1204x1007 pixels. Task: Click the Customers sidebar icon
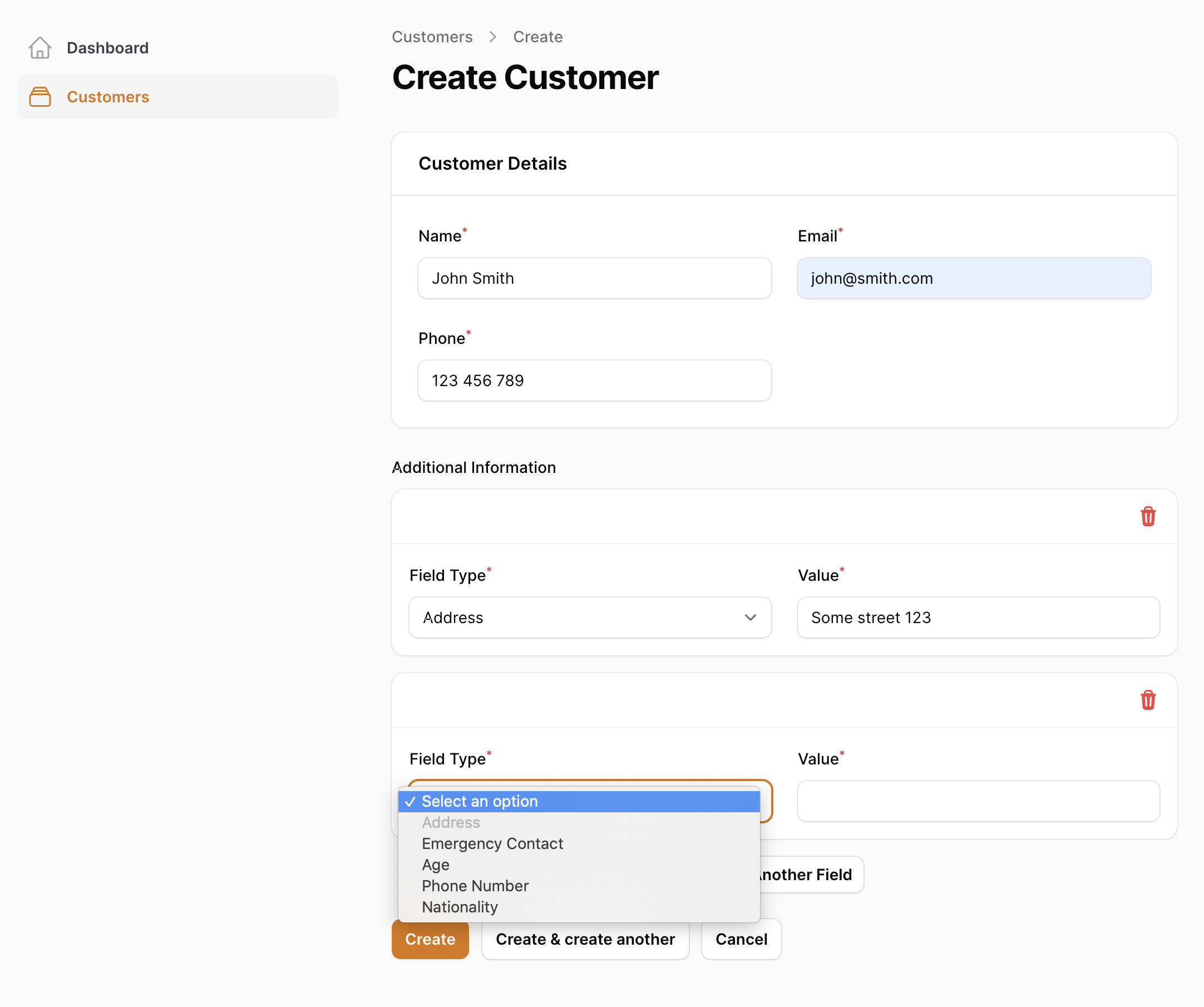40,97
